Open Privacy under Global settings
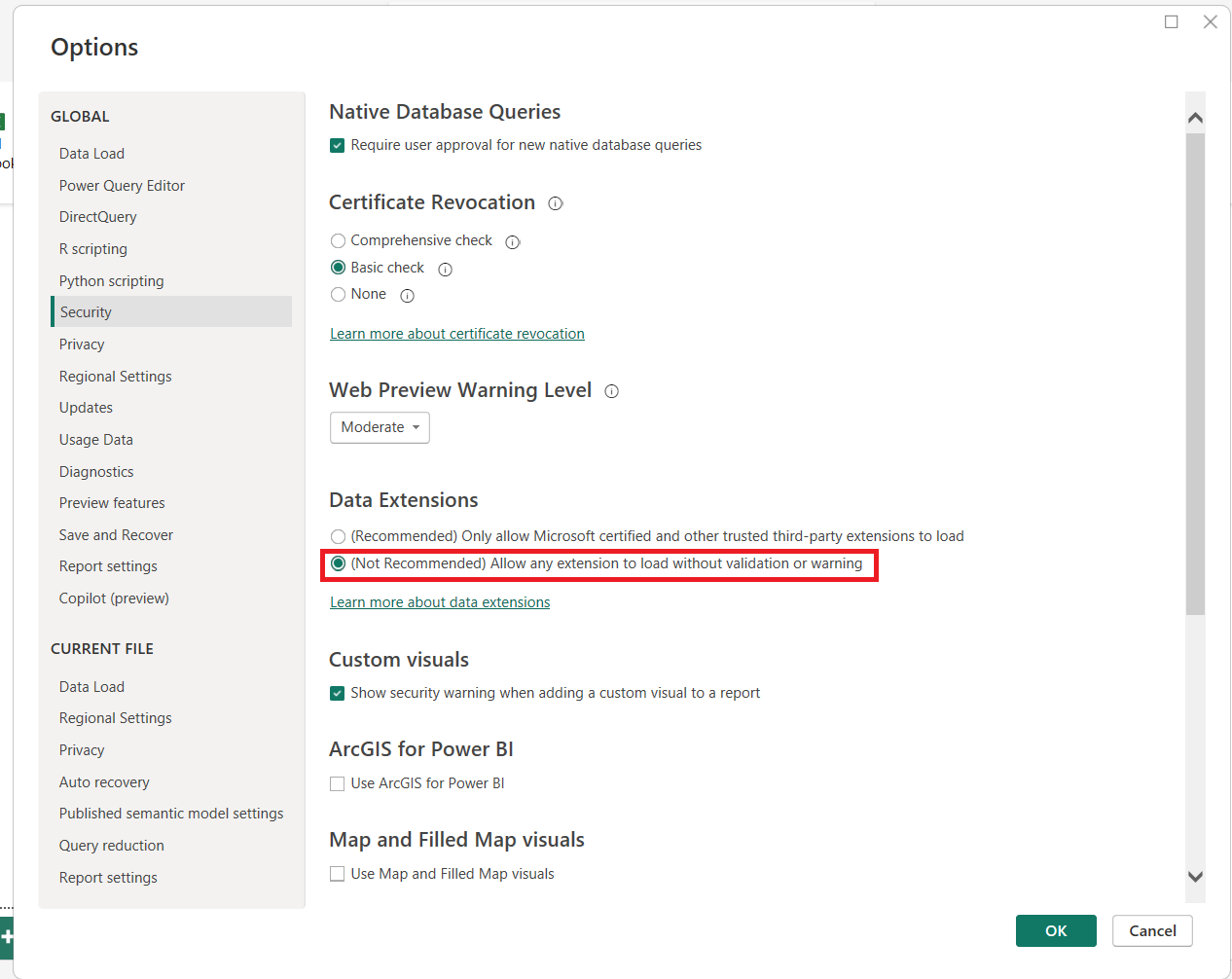 coord(82,344)
